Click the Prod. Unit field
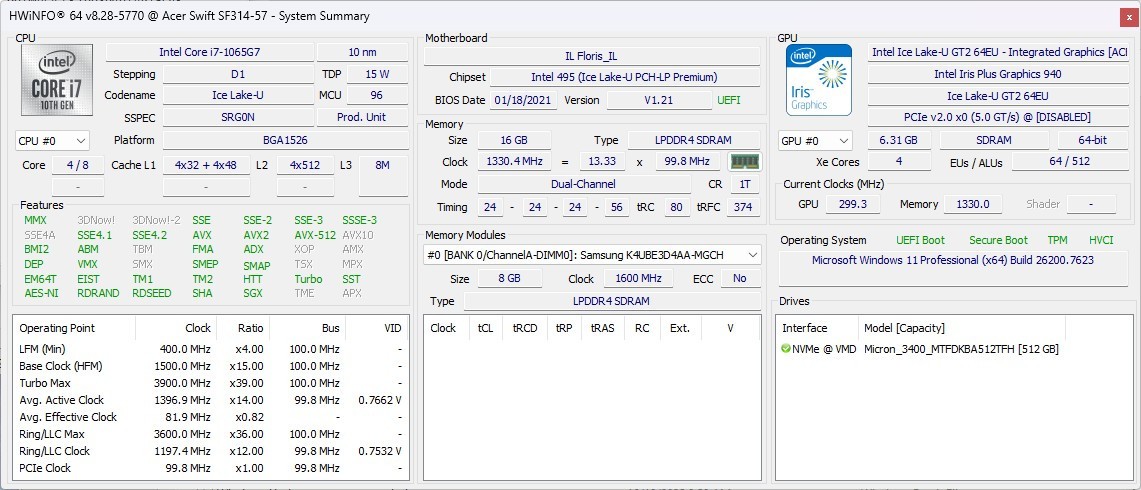1141x490 pixels. click(362, 117)
